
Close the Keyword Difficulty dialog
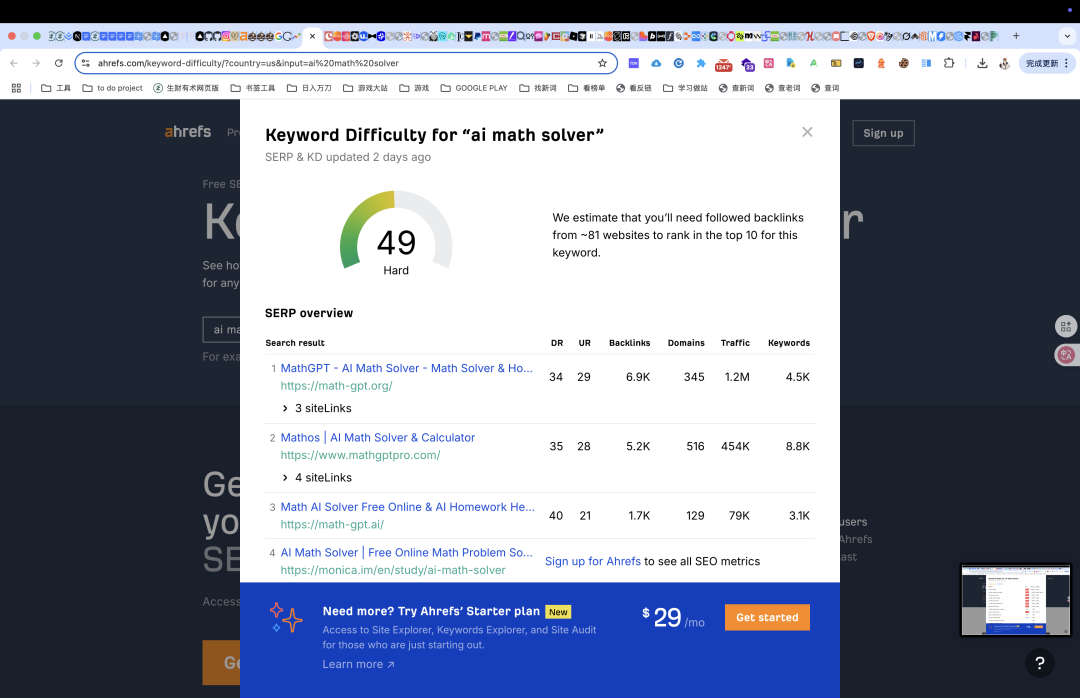807,132
